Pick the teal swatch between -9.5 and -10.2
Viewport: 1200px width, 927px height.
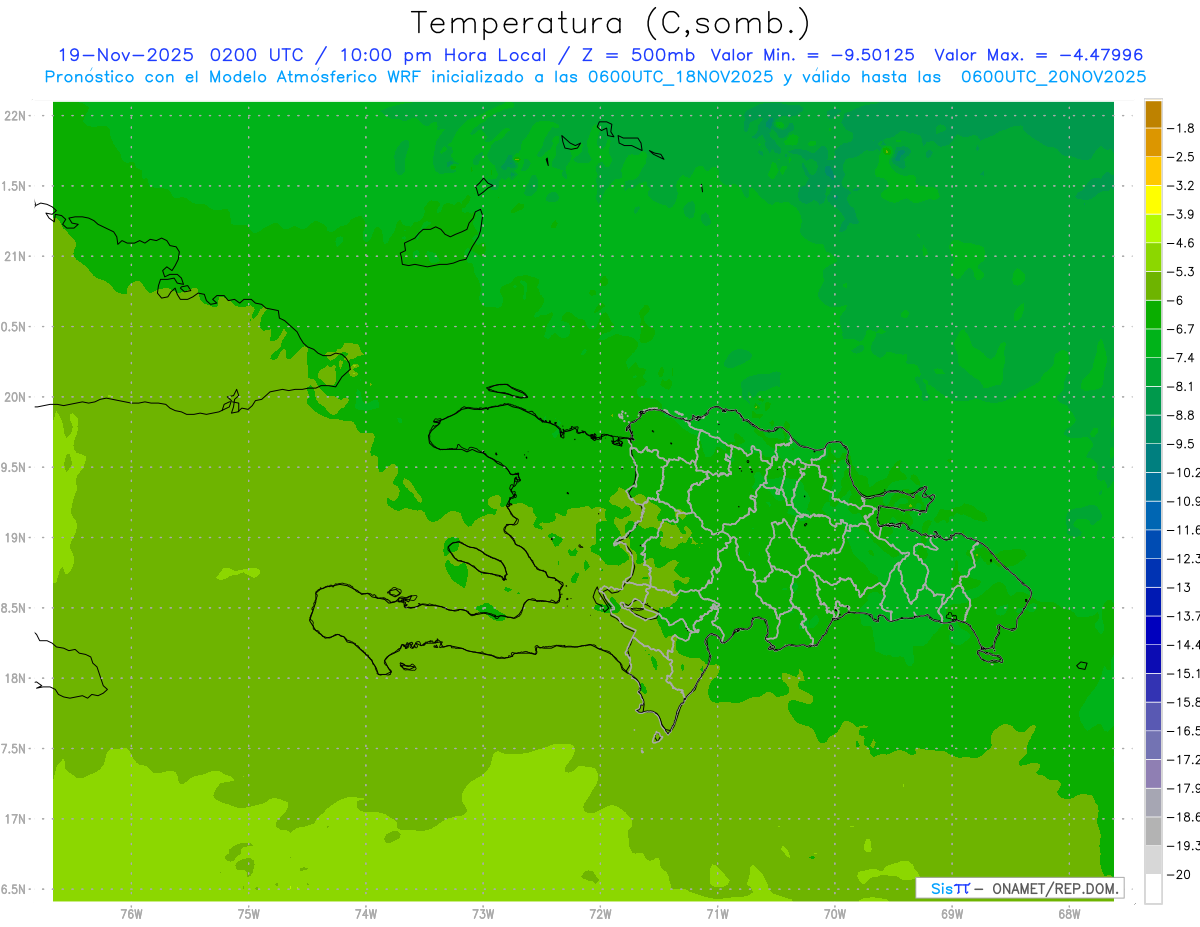pyautogui.click(x=1153, y=458)
